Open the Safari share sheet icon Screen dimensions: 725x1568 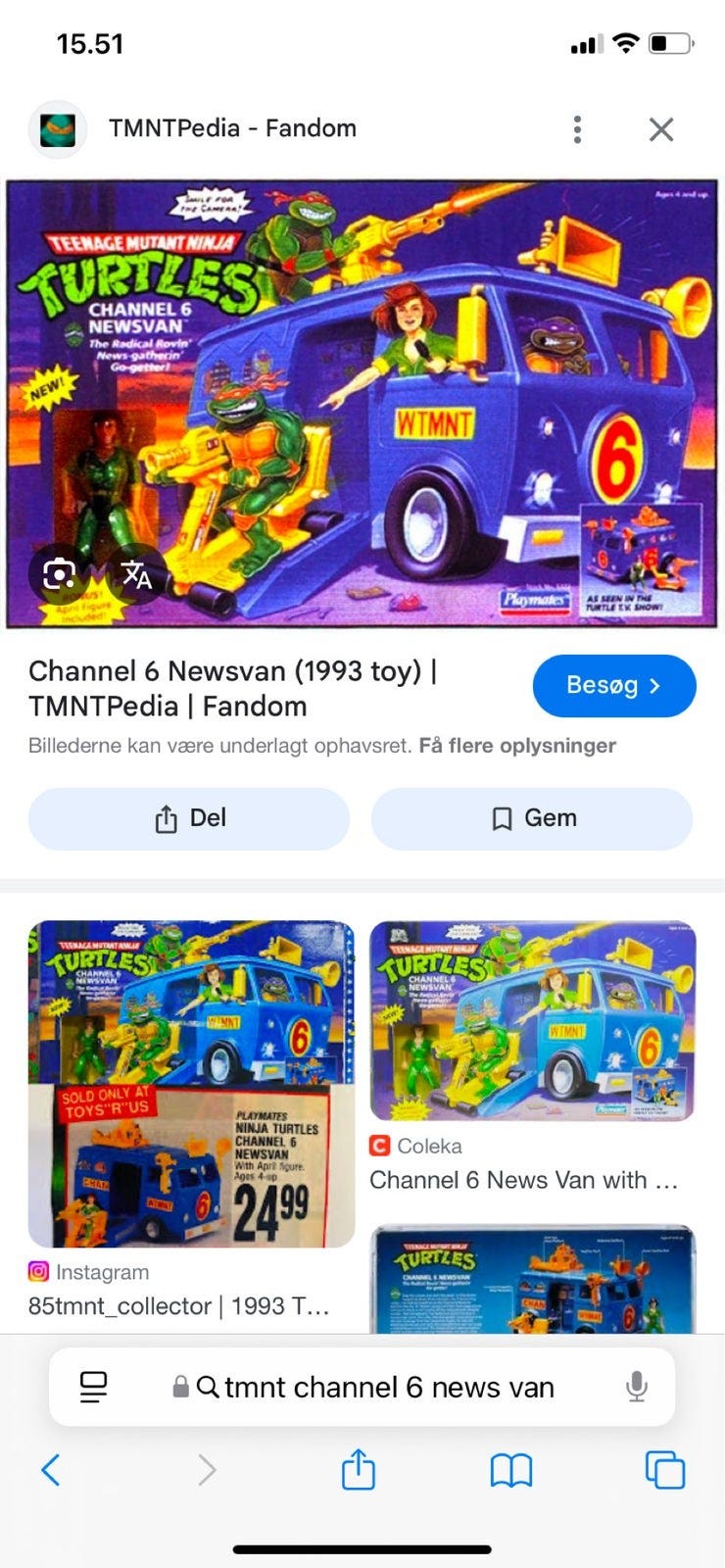(358, 1469)
